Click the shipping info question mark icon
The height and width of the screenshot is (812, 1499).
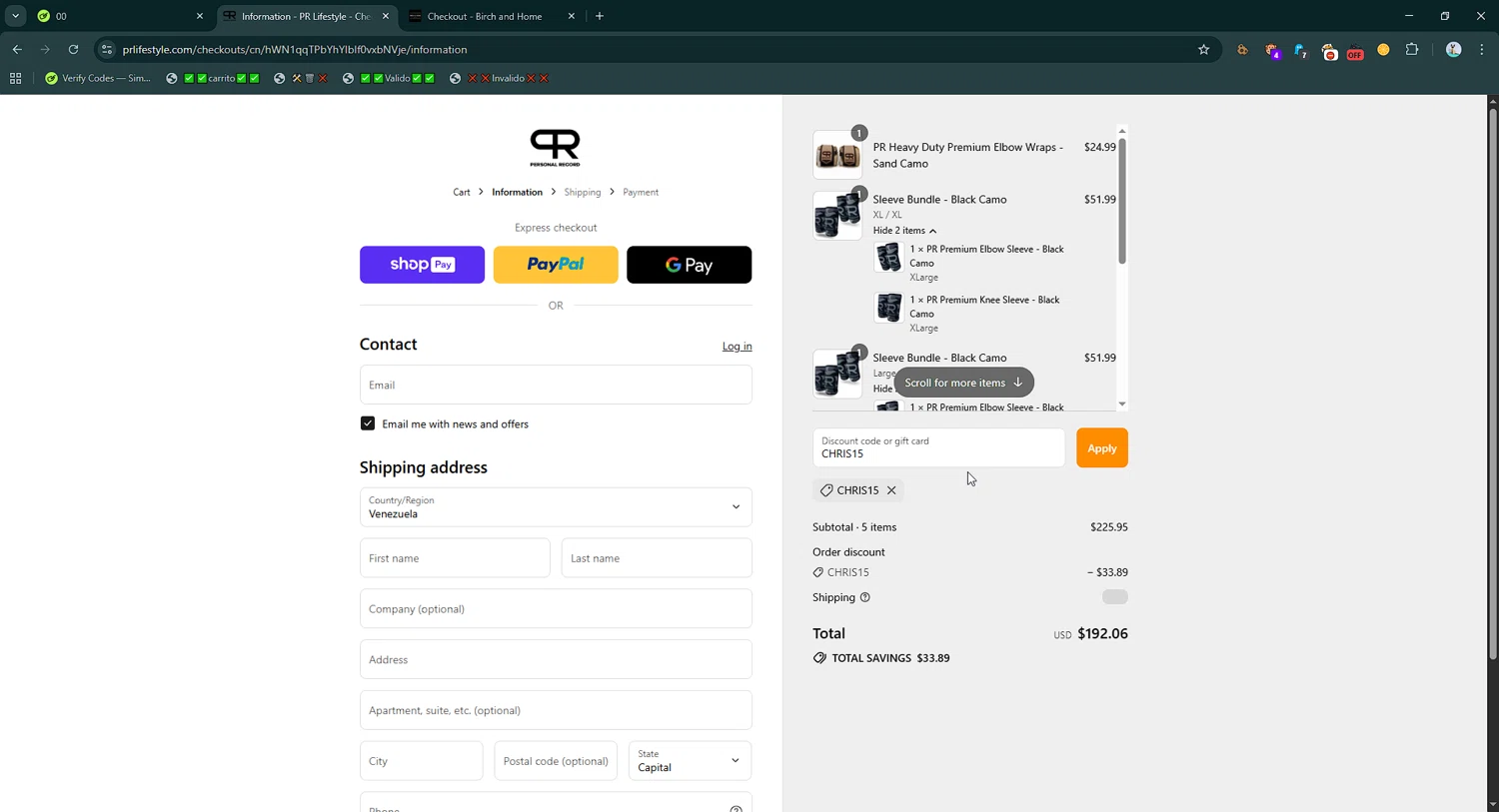click(x=865, y=597)
